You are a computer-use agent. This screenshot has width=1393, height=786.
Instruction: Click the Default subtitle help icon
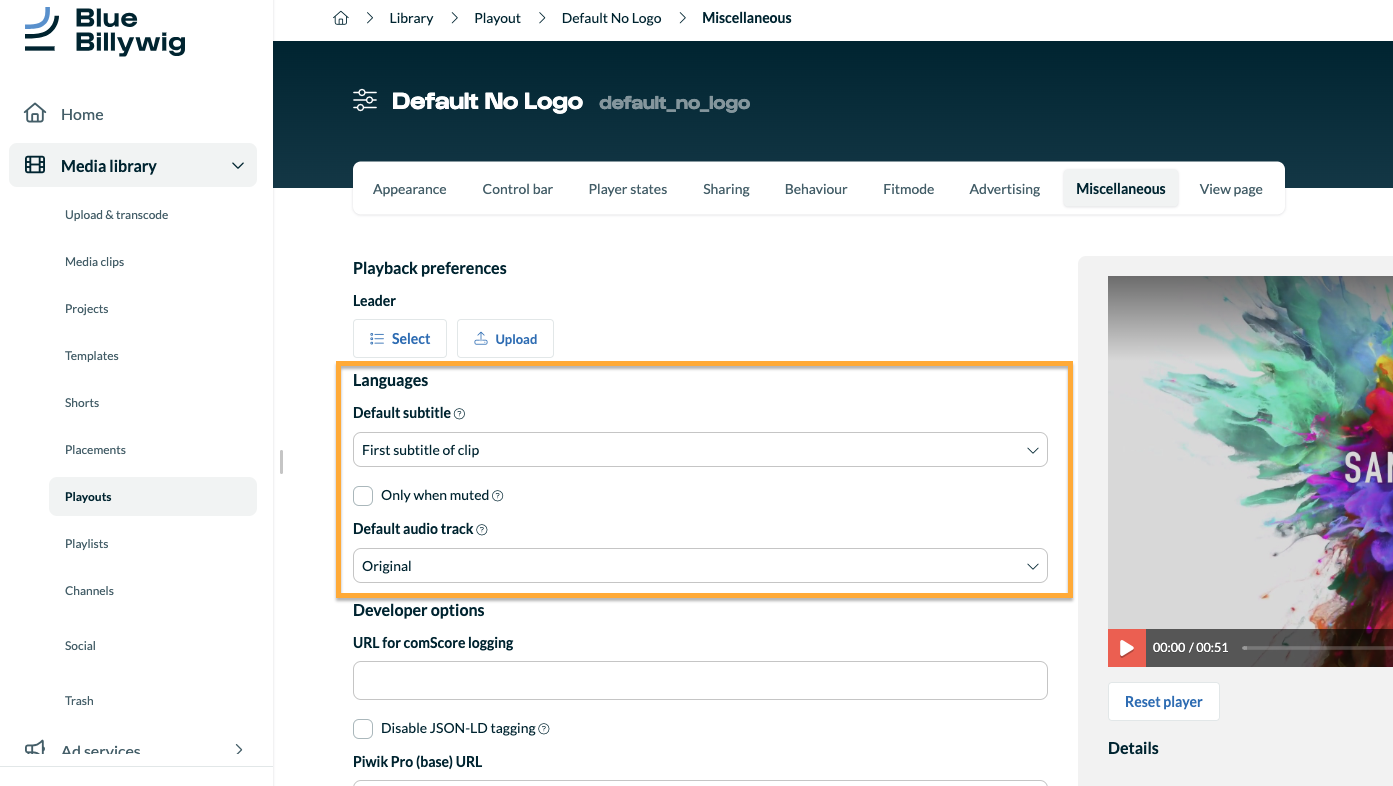pos(460,413)
